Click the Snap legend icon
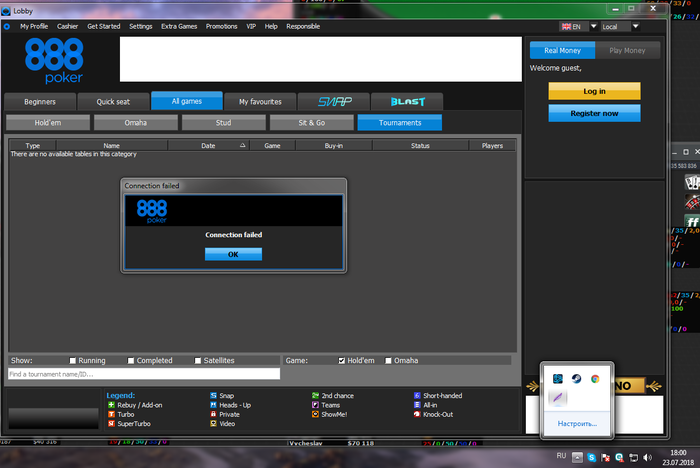The width and height of the screenshot is (700, 468). [x=213, y=396]
